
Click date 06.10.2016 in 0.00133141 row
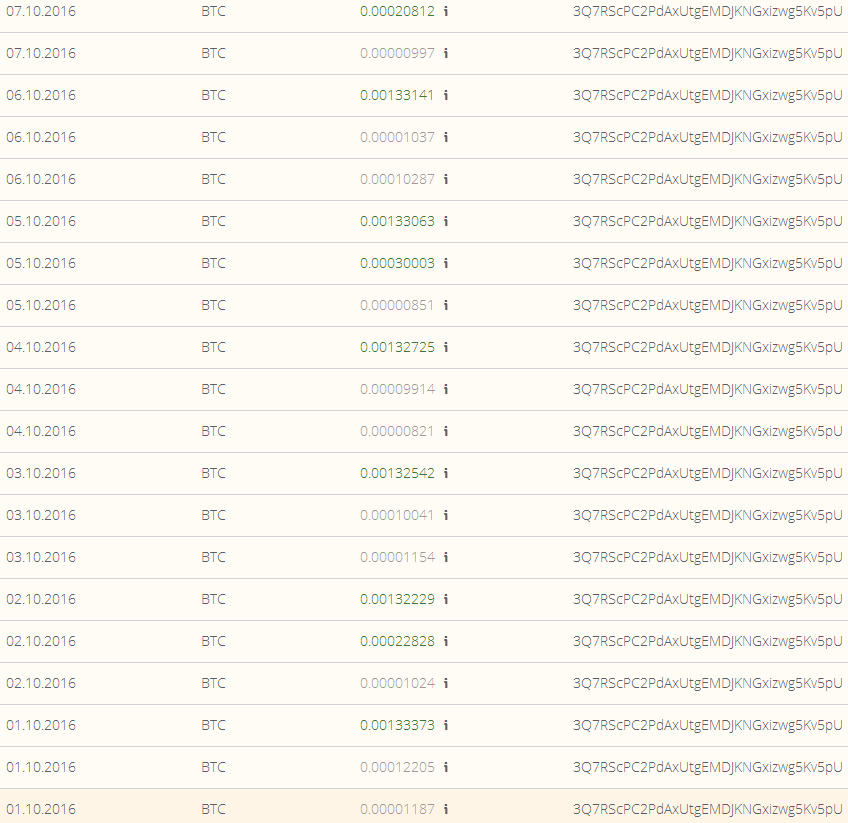click(x=41, y=95)
